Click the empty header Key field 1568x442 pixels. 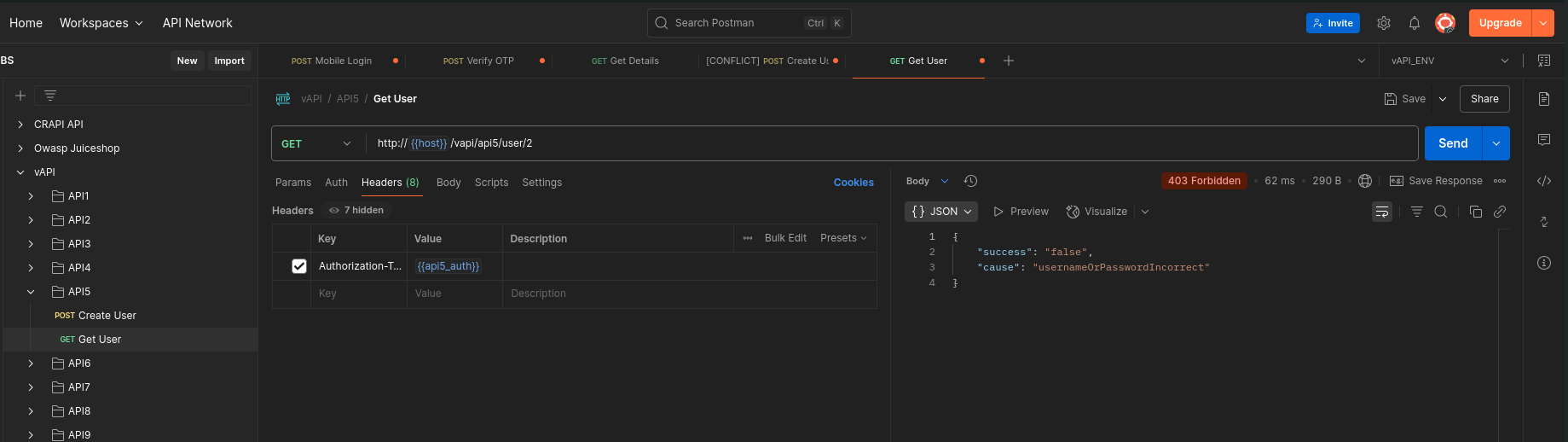[x=359, y=294]
